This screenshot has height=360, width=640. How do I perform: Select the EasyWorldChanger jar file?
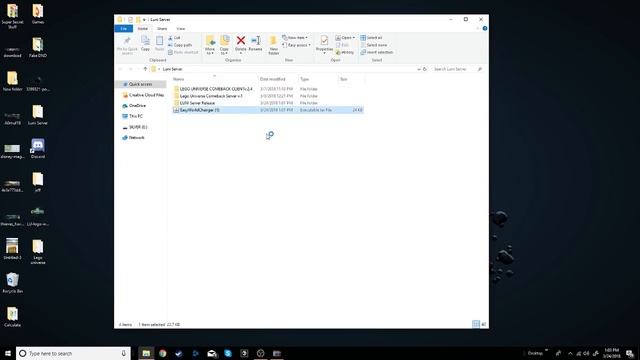click(x=268, y=110)
